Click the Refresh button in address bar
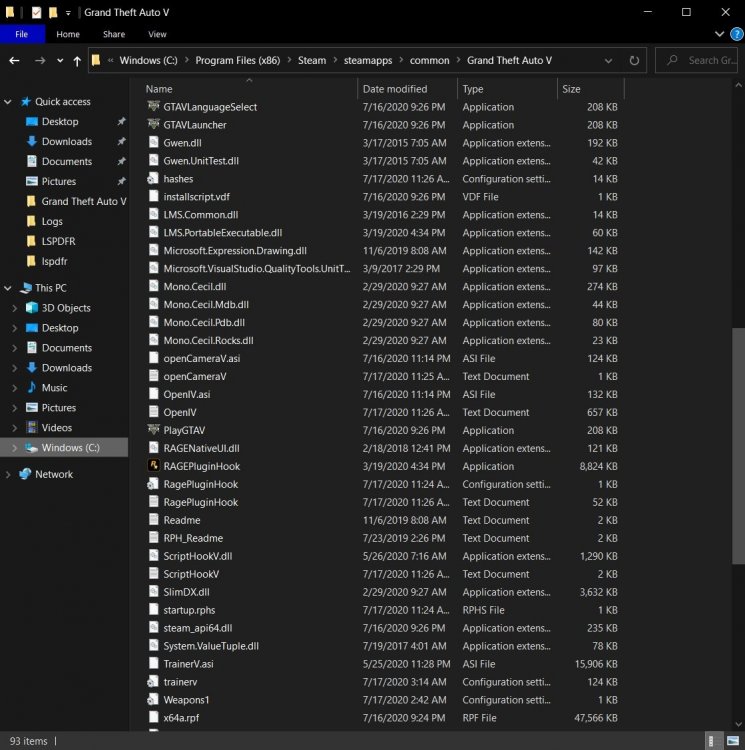This screenshot has height=750, width=745. [x=634, y=60]
